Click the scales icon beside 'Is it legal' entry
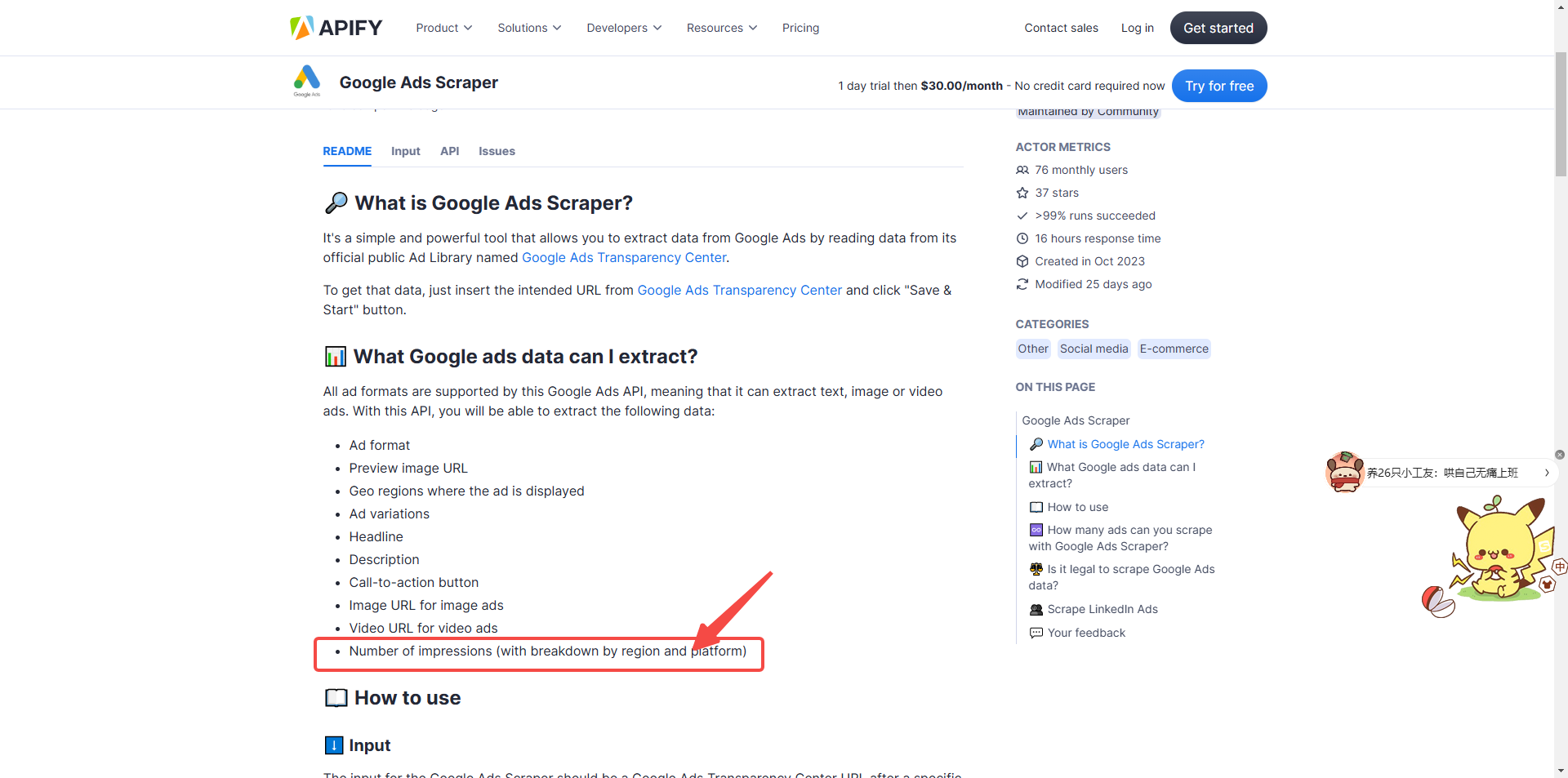This screenshot has width=1568, height=778. 1036,569
